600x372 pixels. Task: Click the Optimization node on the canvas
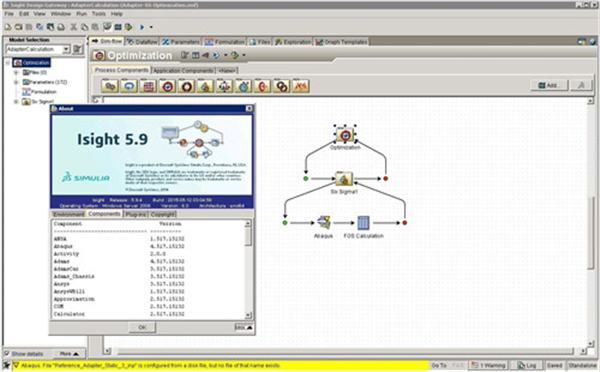click(345, 135)
